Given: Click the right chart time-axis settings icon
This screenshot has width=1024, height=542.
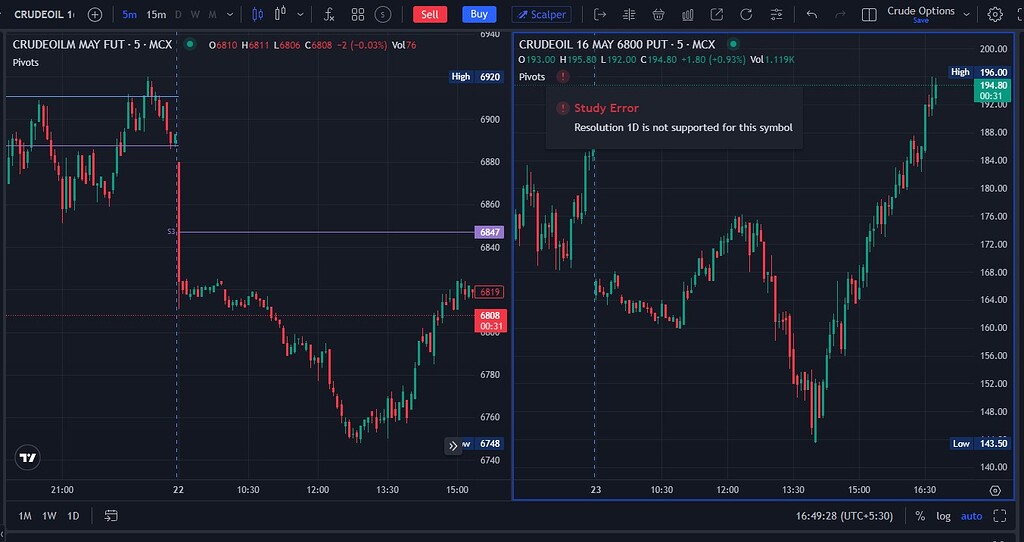Looking at the screenshot, I should click(995, 490).
